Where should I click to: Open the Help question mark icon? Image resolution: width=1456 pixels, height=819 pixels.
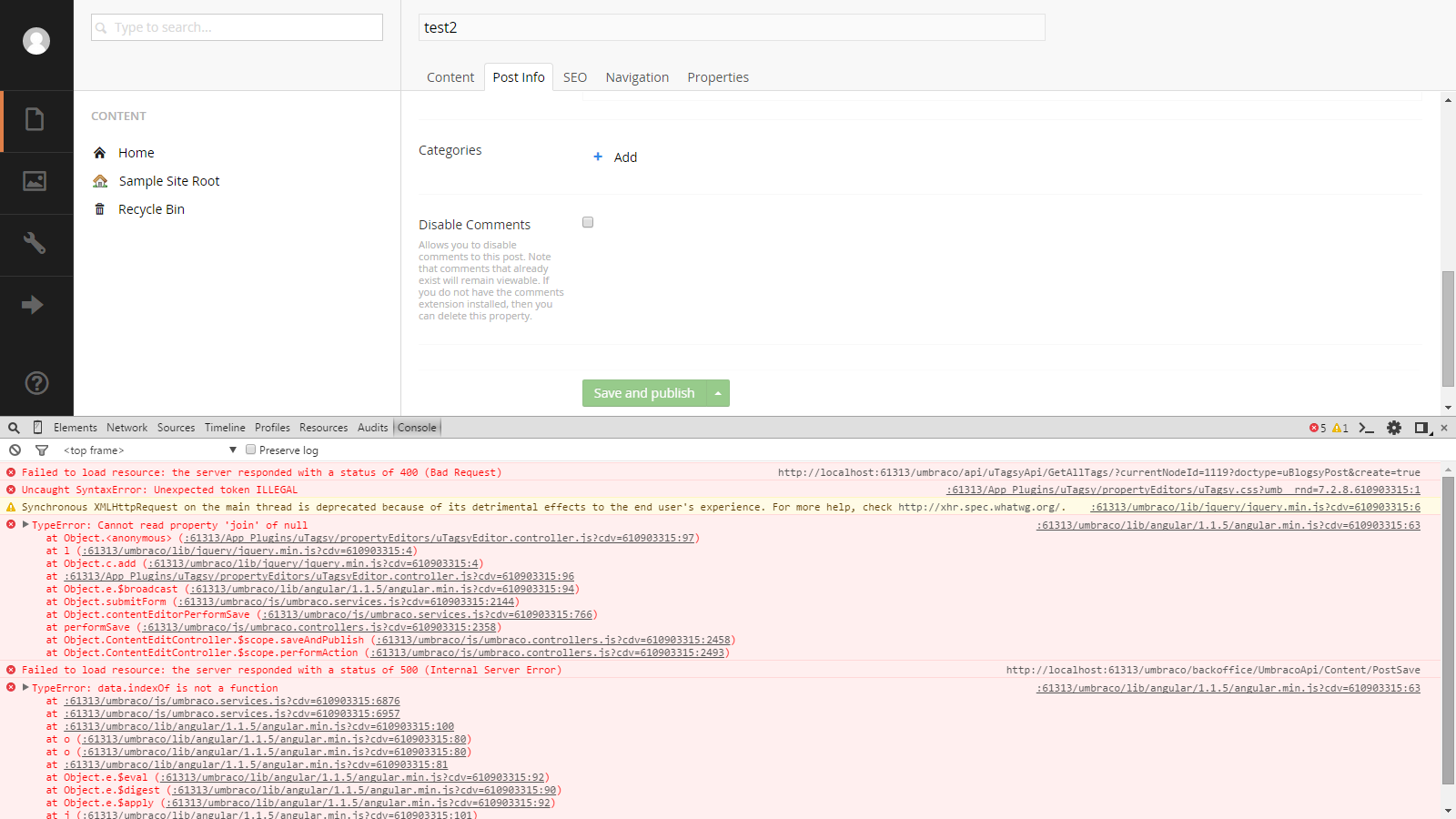[36, 383]
